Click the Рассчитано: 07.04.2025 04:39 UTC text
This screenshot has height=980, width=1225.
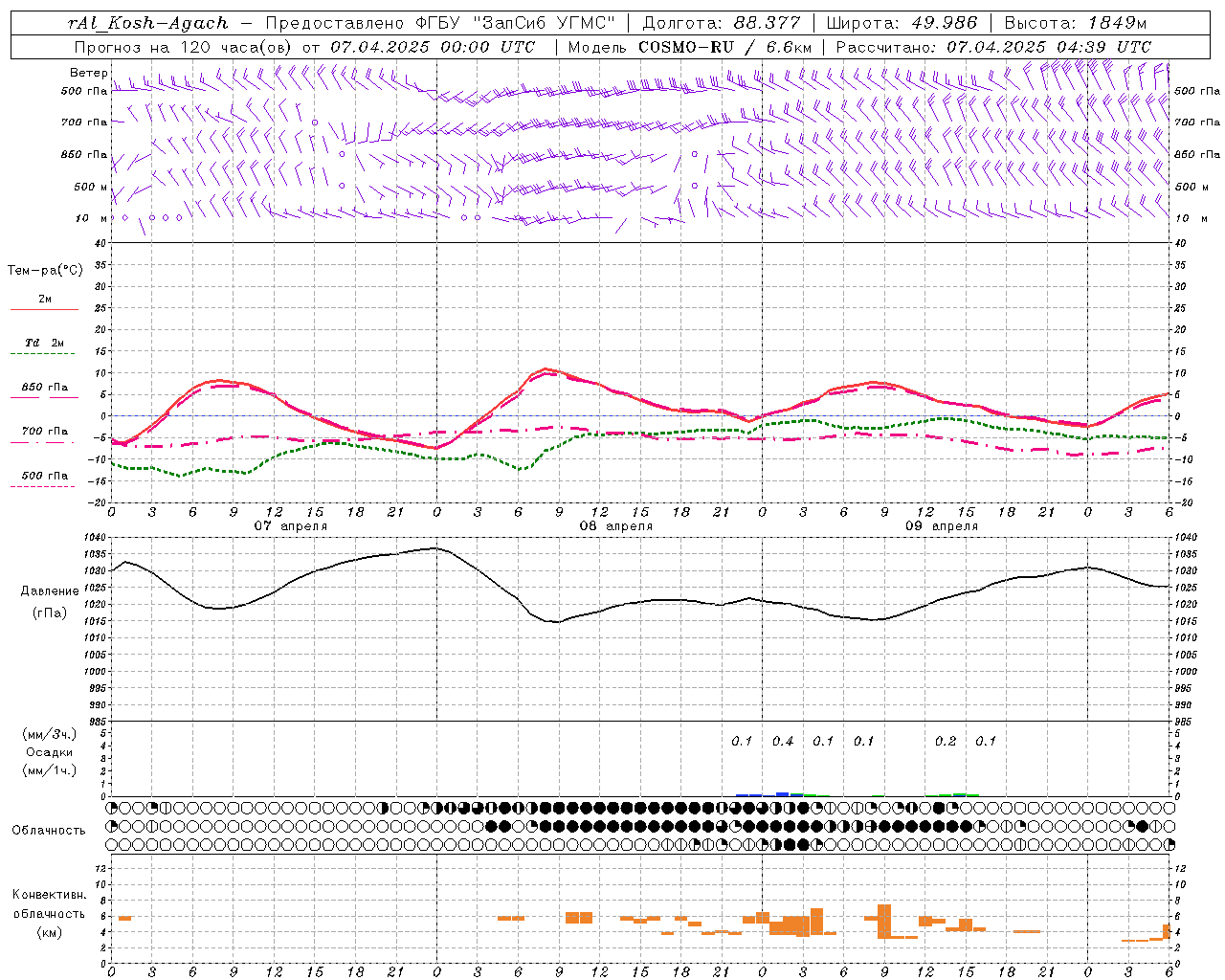pyautogui.click(x=993, y=47)
